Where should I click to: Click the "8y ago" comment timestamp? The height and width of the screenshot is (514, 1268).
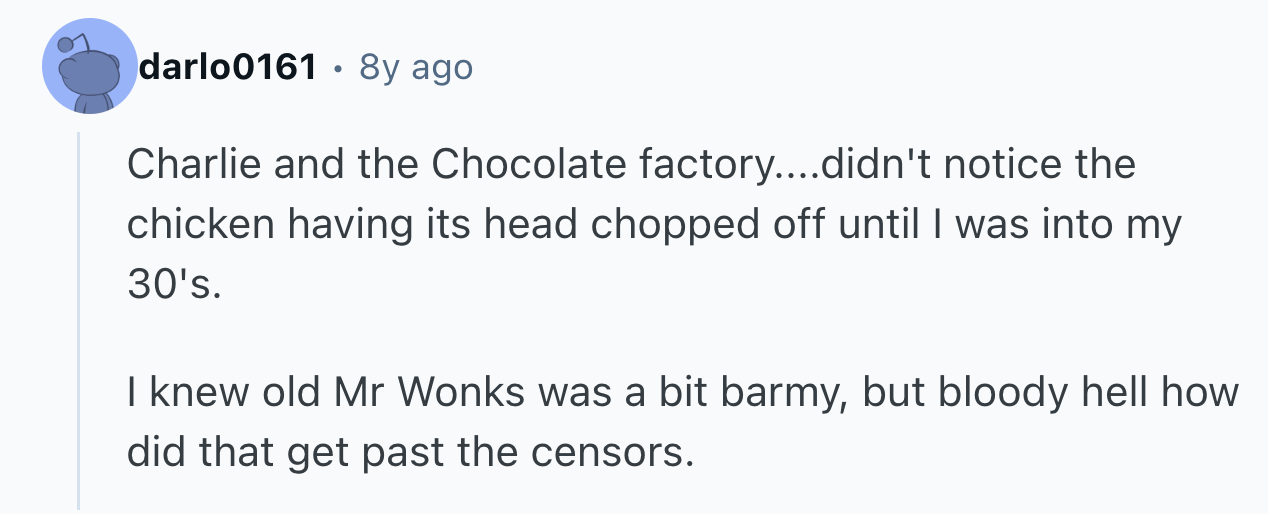tap(415, 67)
